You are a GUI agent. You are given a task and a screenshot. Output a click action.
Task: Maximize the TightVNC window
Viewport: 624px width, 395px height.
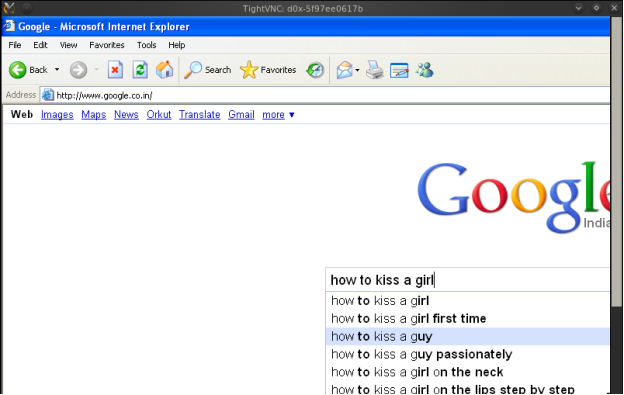click(597, 8)
